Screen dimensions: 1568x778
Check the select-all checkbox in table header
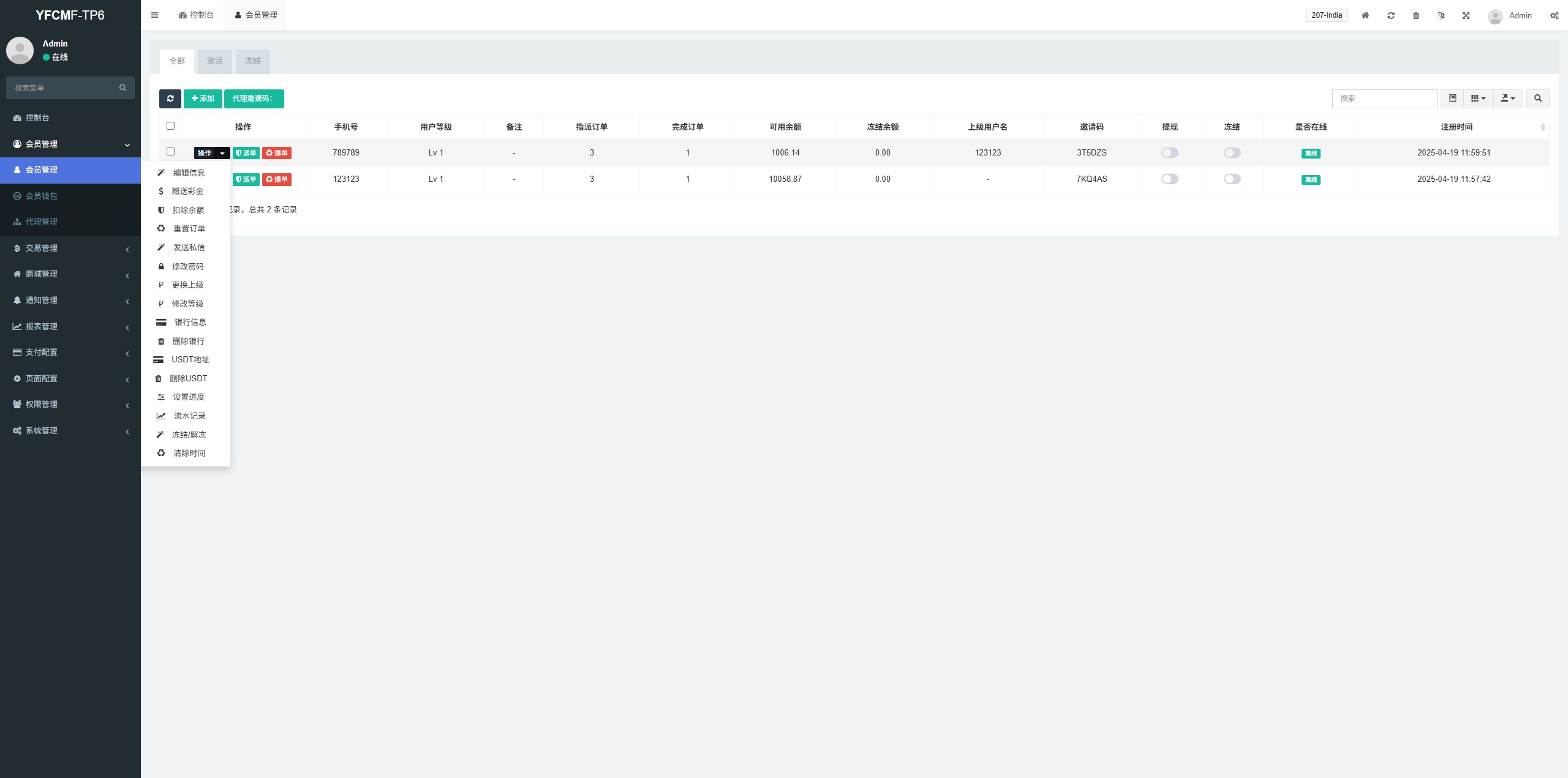171,126
